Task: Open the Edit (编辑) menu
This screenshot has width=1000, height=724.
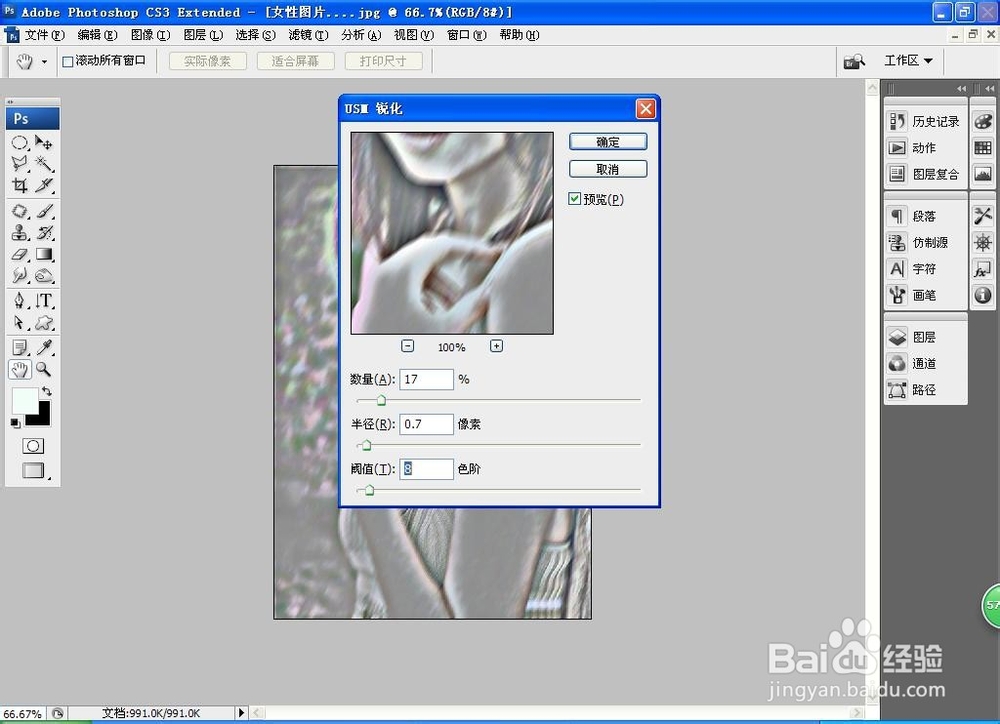Action: pos(98,34)
